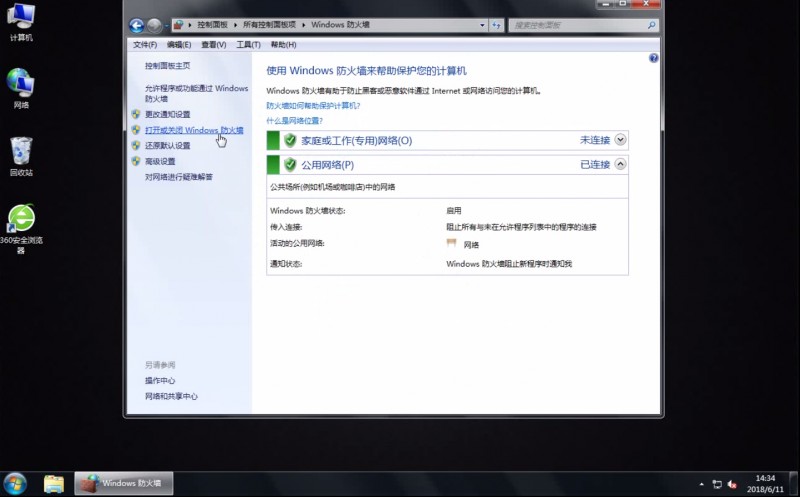
Task: Click the refresh button beside address bar
Action: [496, 25]
